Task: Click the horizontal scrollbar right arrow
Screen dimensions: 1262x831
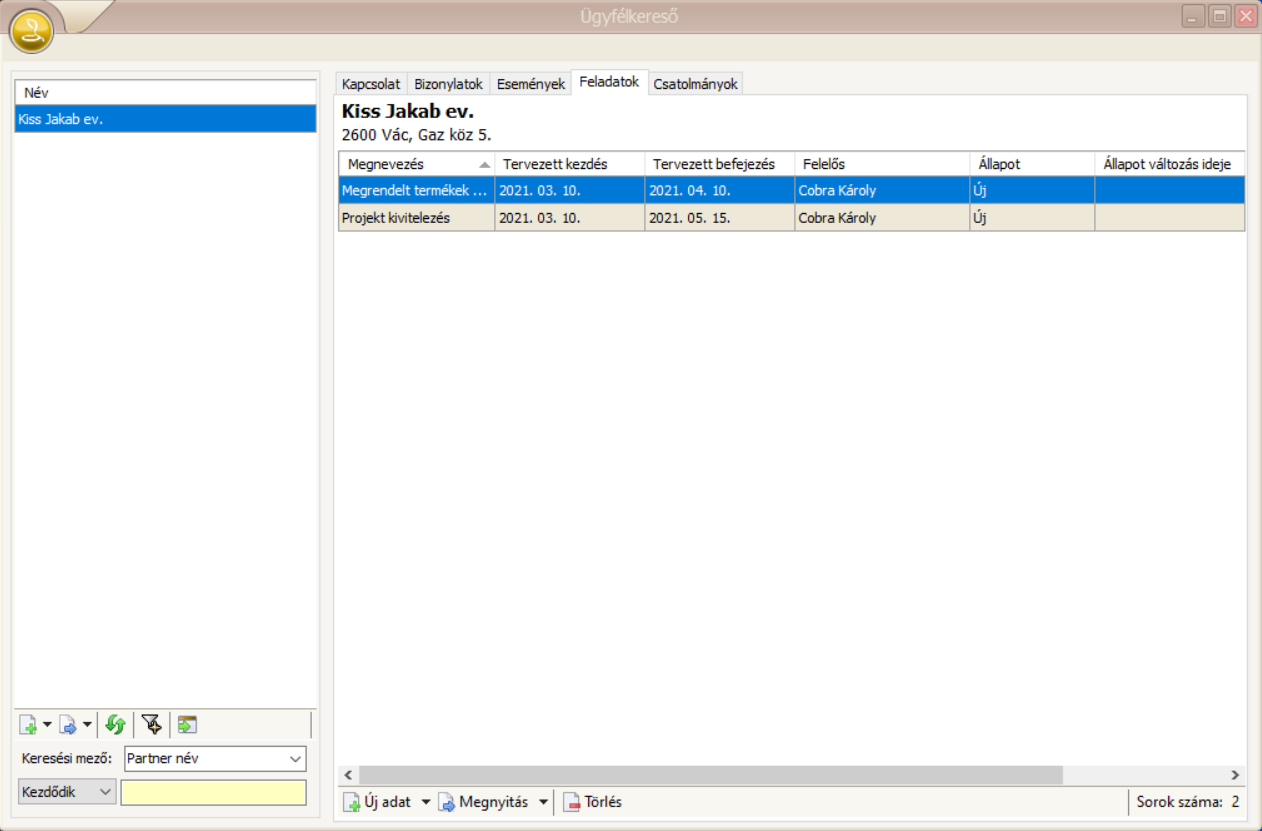Action: 1236,775
